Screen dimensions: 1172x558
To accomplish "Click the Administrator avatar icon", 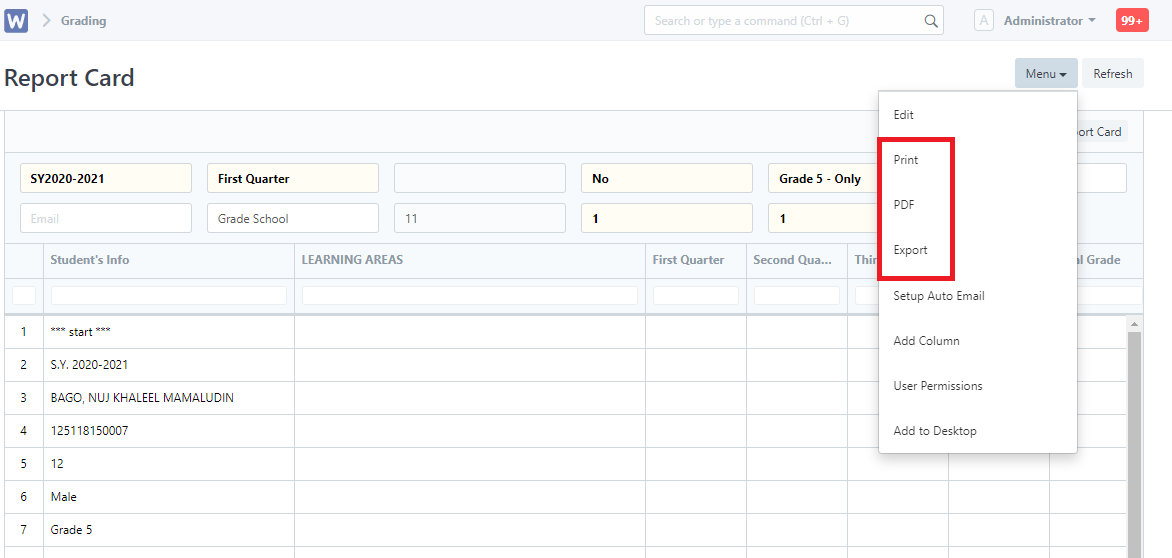I will [984, 21].
